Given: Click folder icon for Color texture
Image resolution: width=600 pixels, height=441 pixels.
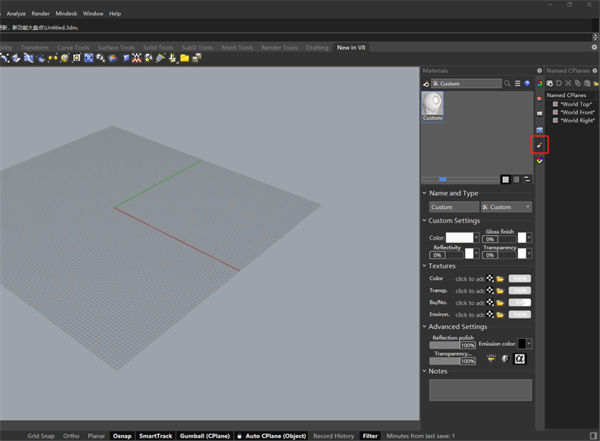Looking at the screenshot, I should [x=499, y=278].
